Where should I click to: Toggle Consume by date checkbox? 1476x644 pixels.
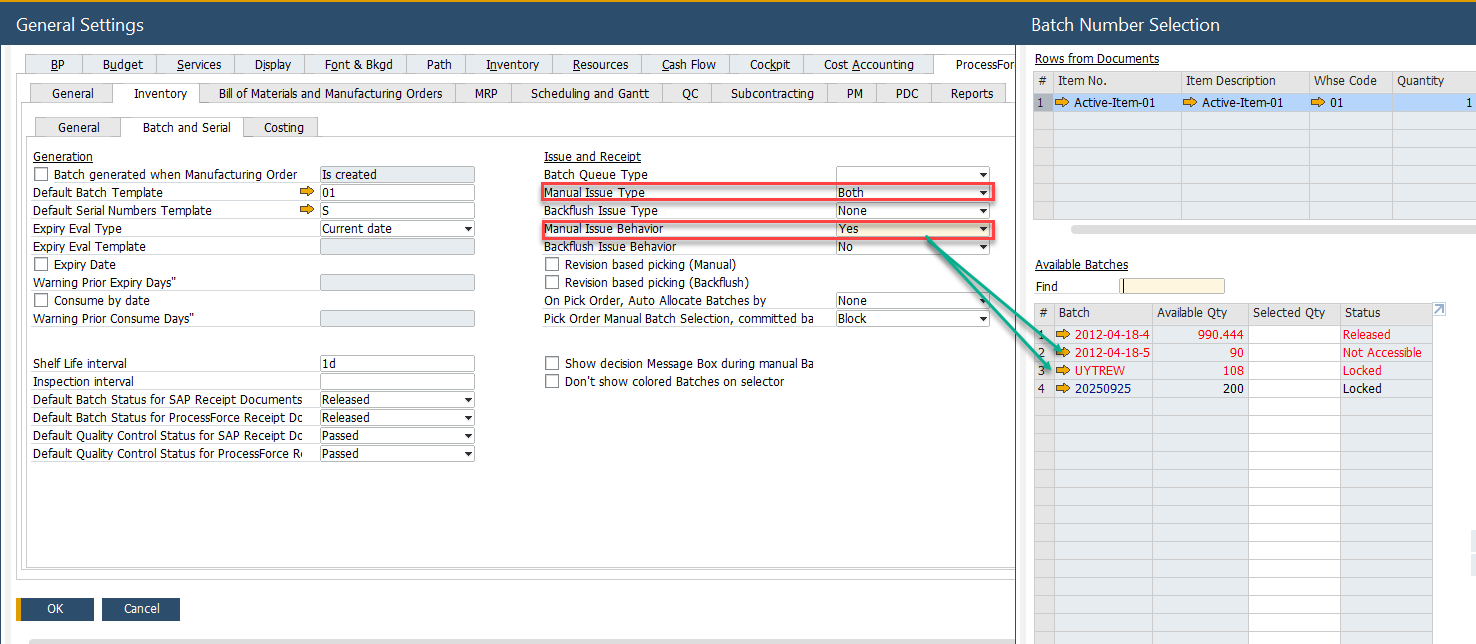pos(41,300)
